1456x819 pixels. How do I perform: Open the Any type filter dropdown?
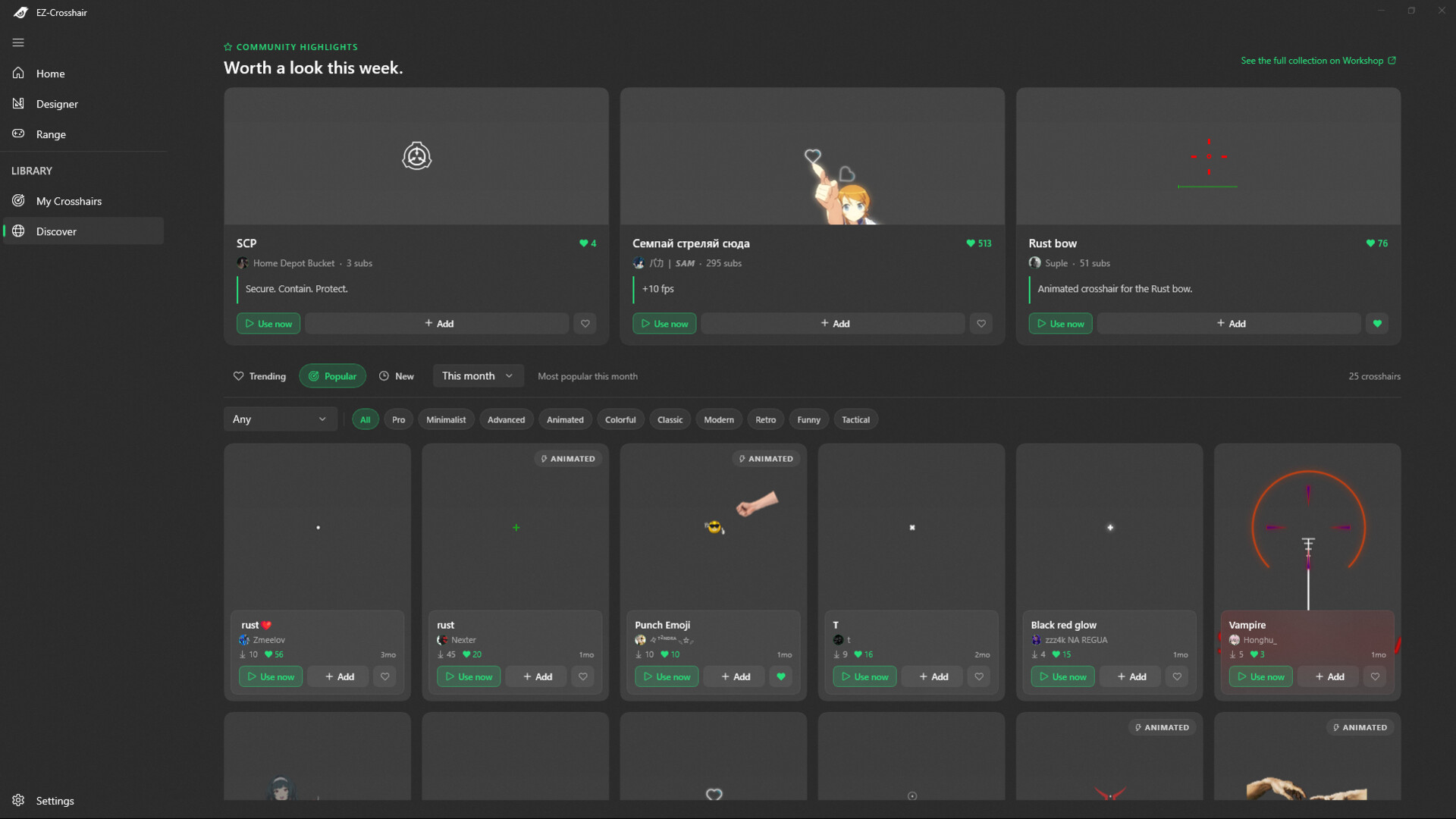[x=280, y=419]
